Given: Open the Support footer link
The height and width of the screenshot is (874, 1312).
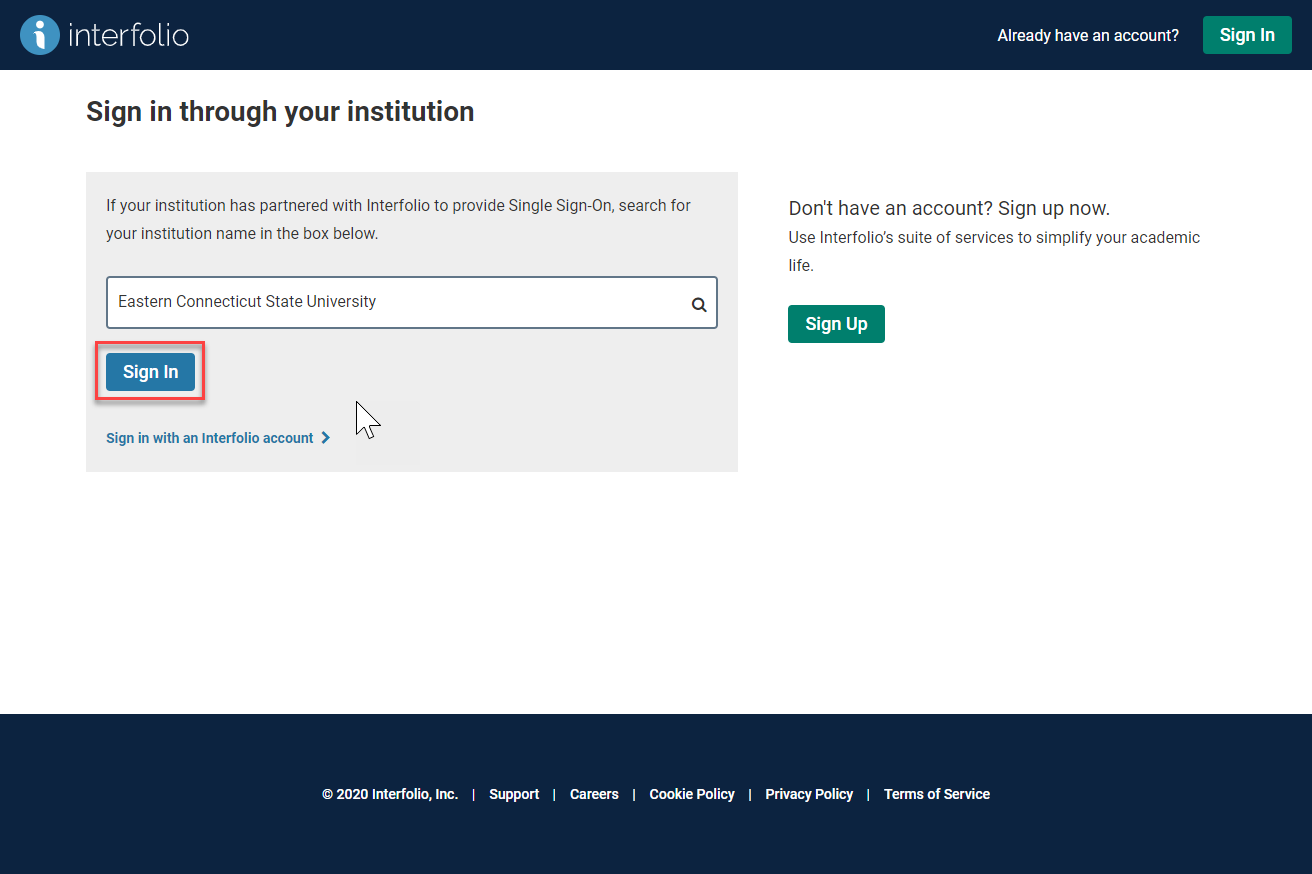Looking at the screenshot, I should pos(514,794).
